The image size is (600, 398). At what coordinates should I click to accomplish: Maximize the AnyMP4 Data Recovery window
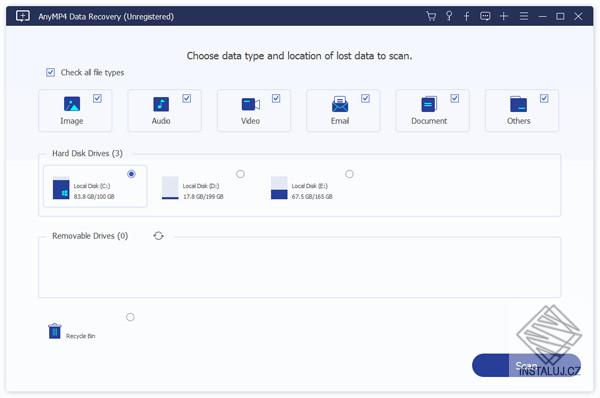(560, 16)
